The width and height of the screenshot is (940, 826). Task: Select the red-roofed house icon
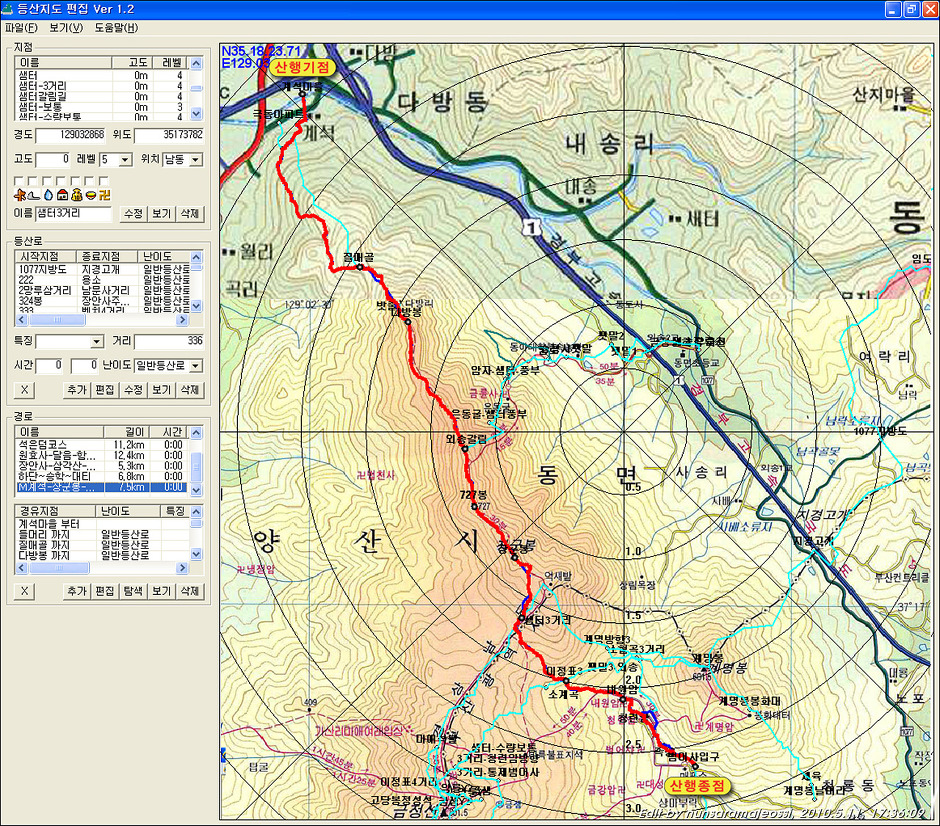[x=62, y=195]
